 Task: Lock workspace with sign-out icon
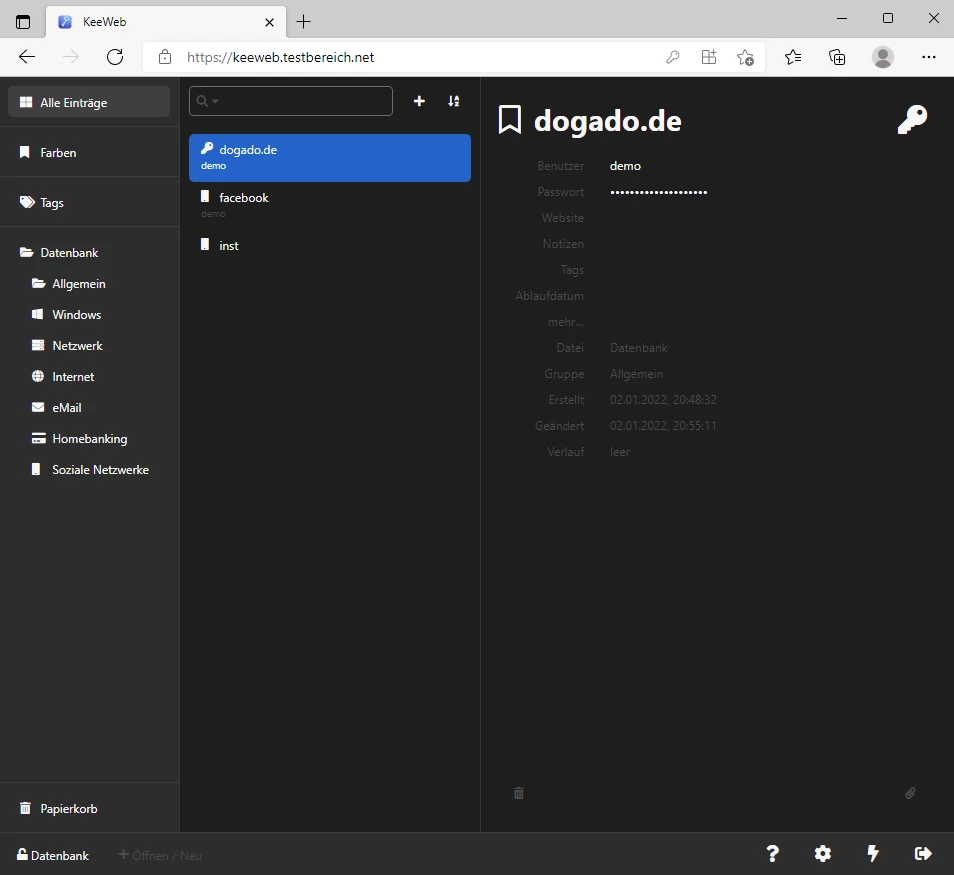(x=923, y=853)
